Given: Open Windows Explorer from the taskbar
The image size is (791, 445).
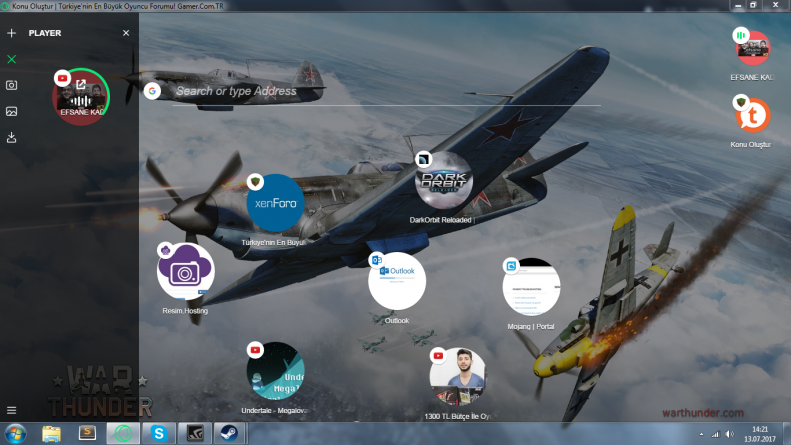Looking at the screenshot, I should tap(51, 433).
